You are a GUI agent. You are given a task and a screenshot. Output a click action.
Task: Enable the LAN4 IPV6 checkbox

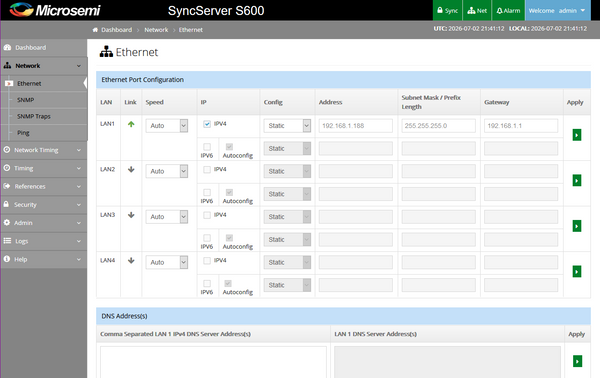(x=207, y=283)
